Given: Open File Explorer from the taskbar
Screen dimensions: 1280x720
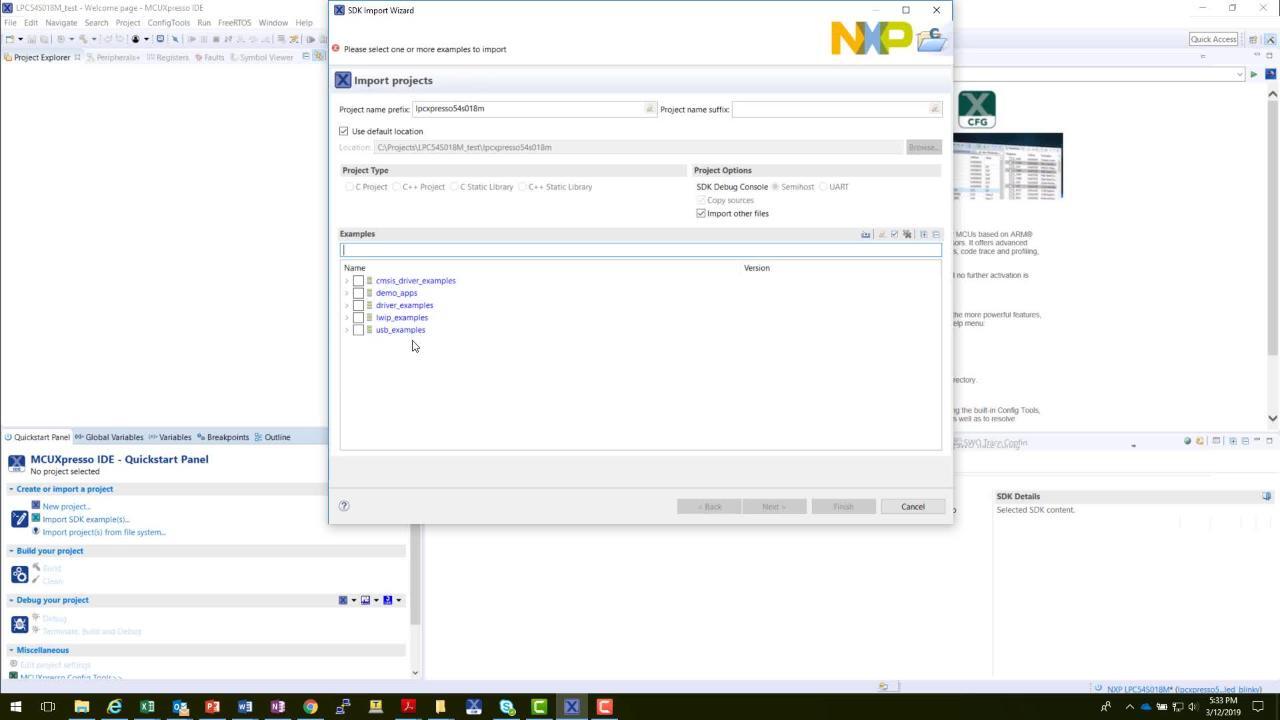Looking at the screenshot, I should (x=81, y=707).
